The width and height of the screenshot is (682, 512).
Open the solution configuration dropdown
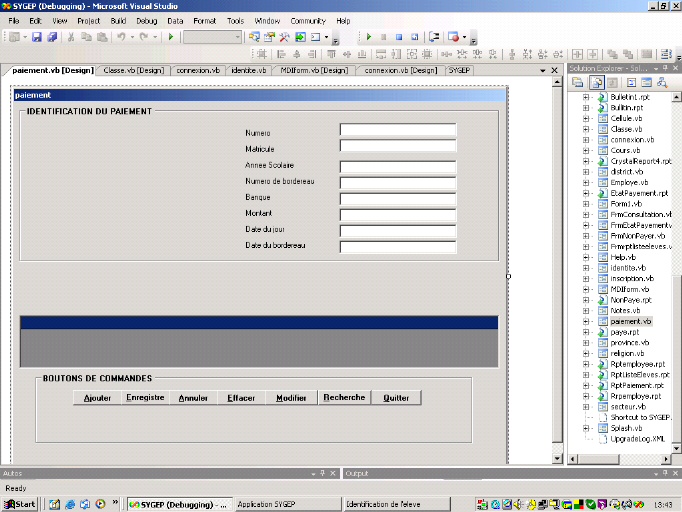click(238, 37)
